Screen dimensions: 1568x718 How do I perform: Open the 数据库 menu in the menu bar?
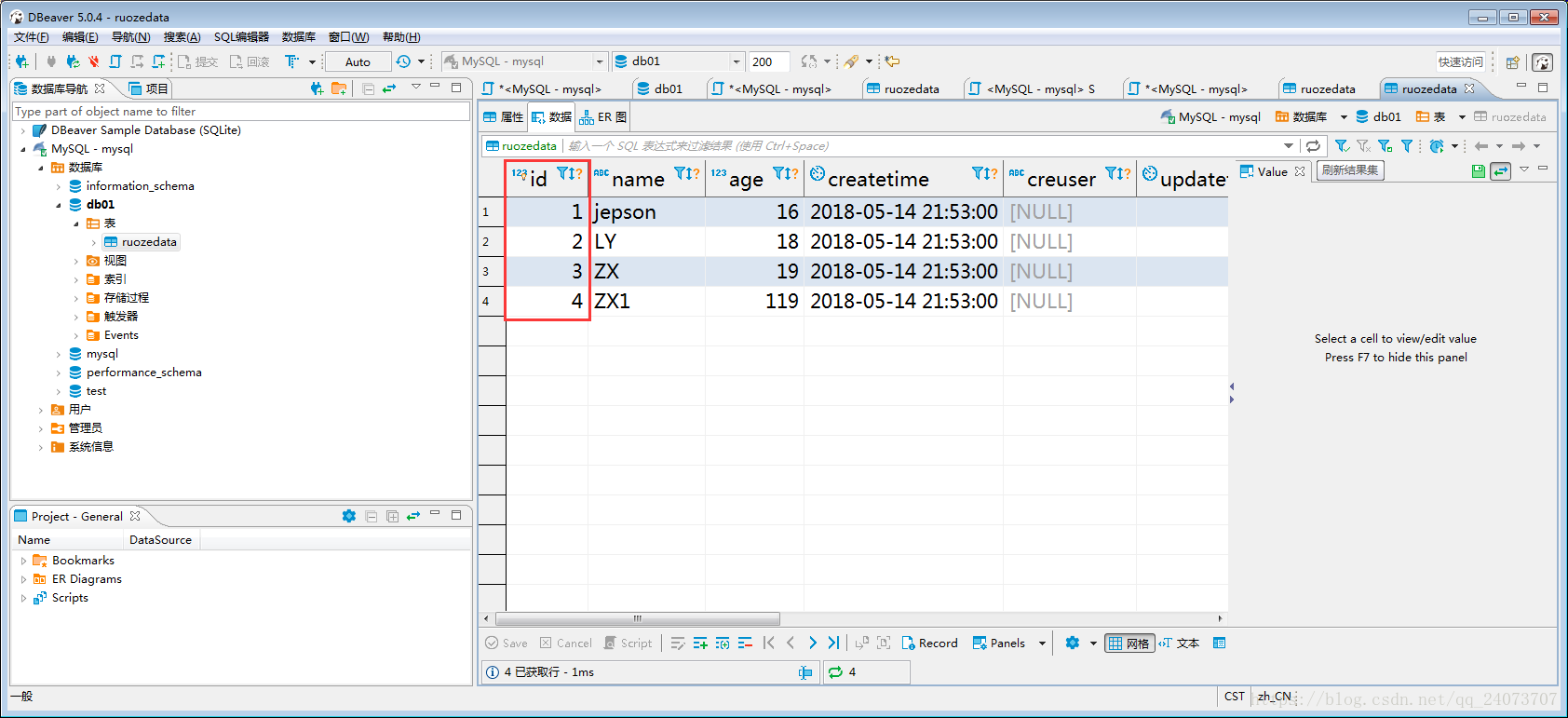coord(299,37)
